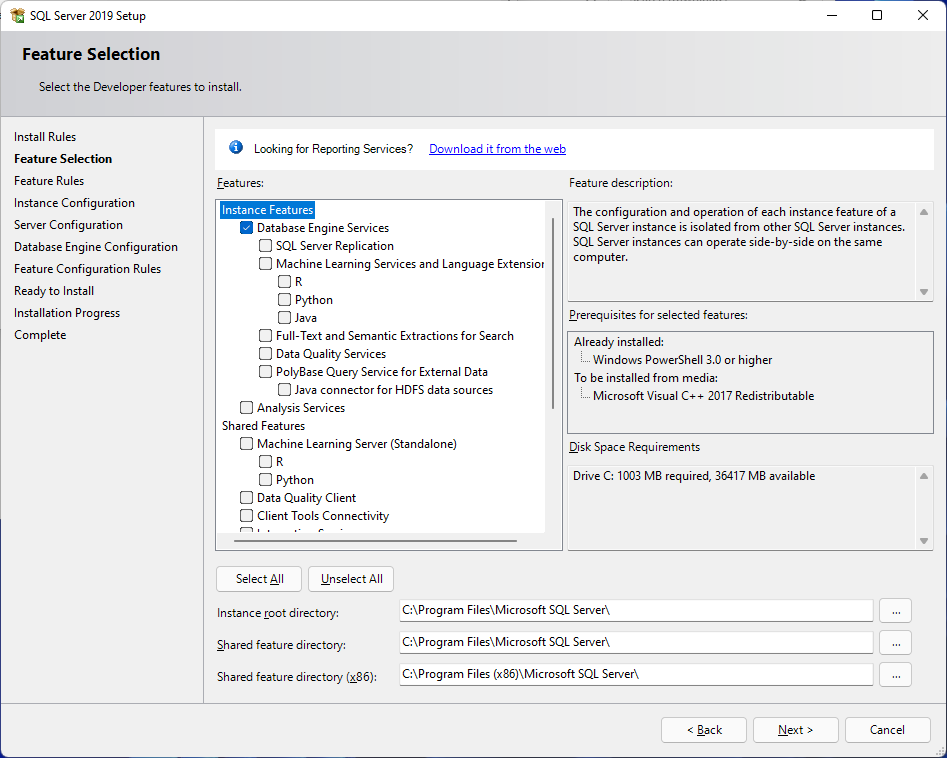This screenshot has width=947, height=758.
Task: Check Java connector for HDFS data sources
Action: (284, 390)
